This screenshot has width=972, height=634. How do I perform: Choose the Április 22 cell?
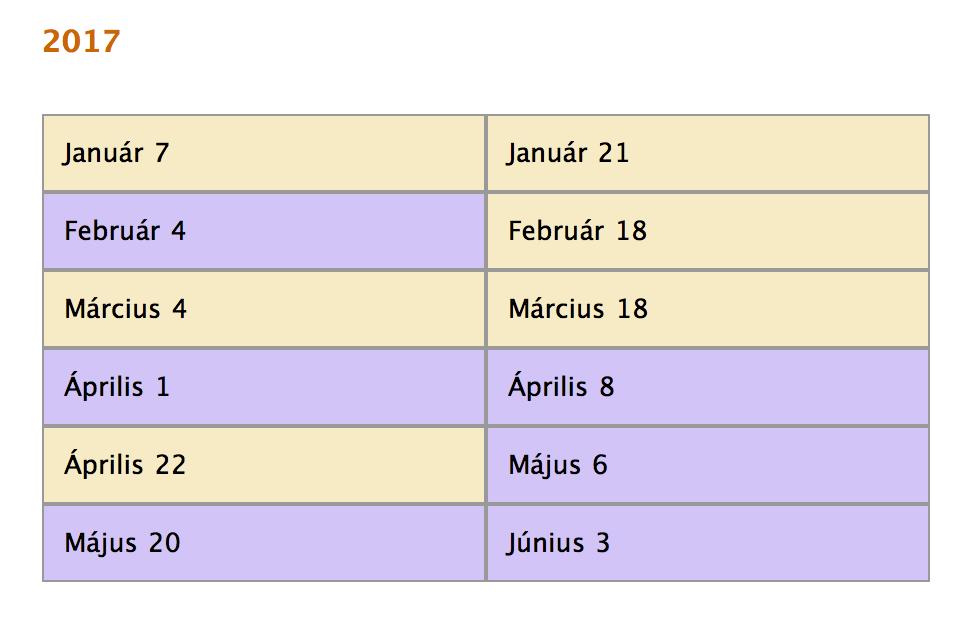click(264, 465)
